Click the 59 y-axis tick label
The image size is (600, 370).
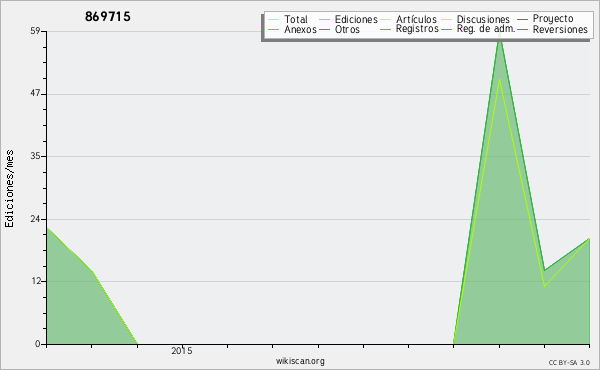35,31
